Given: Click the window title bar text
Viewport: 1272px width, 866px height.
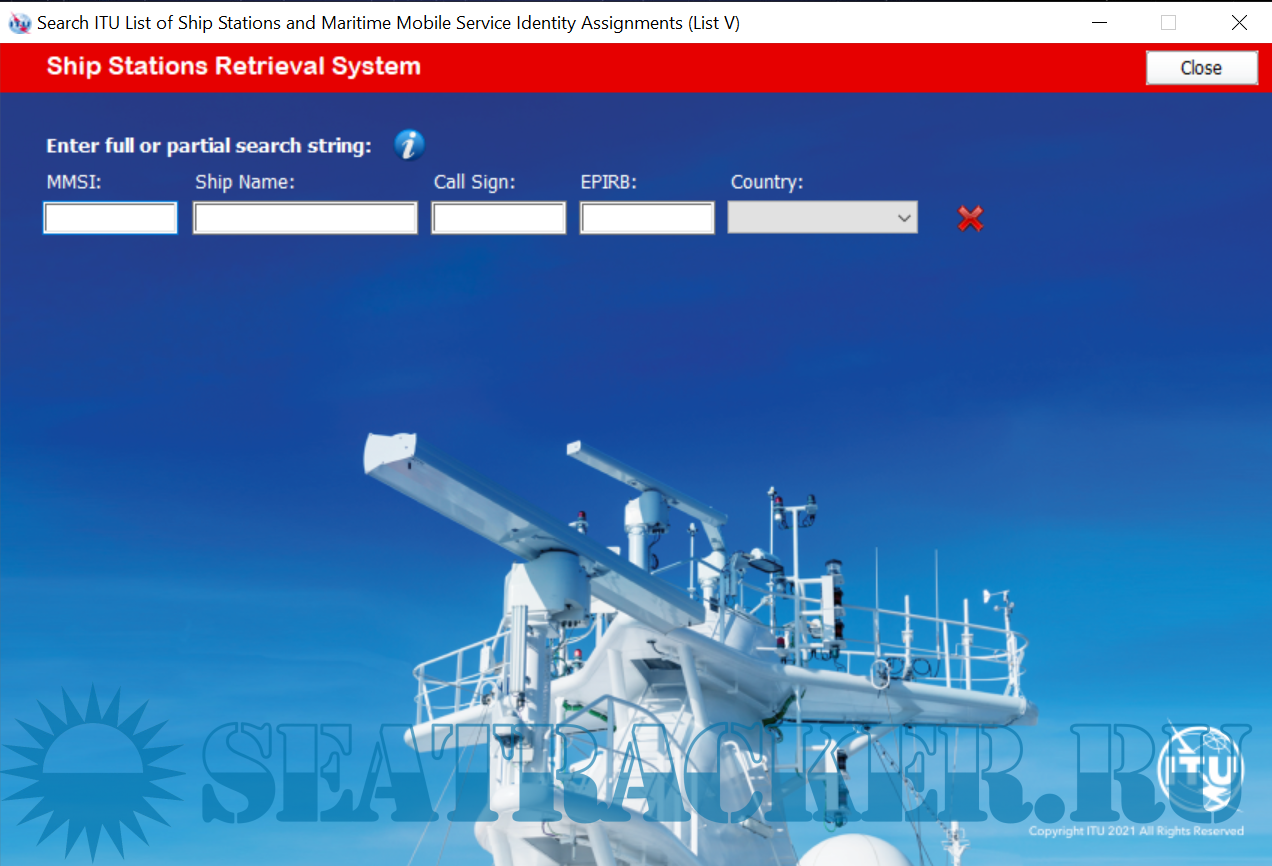Looking at the screenshot, I should click(388, 22).
